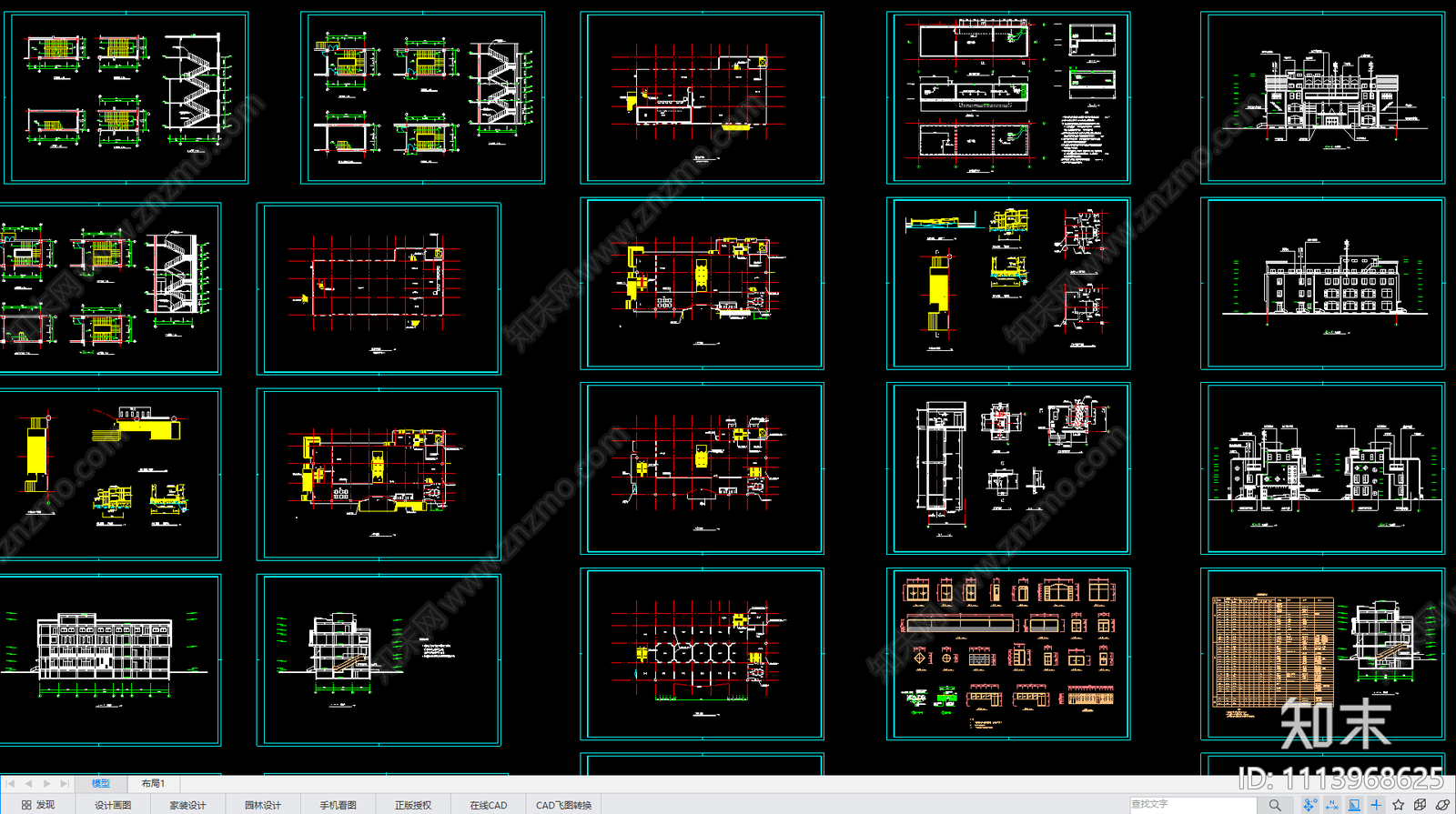Screen dimensions: 1456x814
Task: Open the 手机看图 tab
Action: 338,805
